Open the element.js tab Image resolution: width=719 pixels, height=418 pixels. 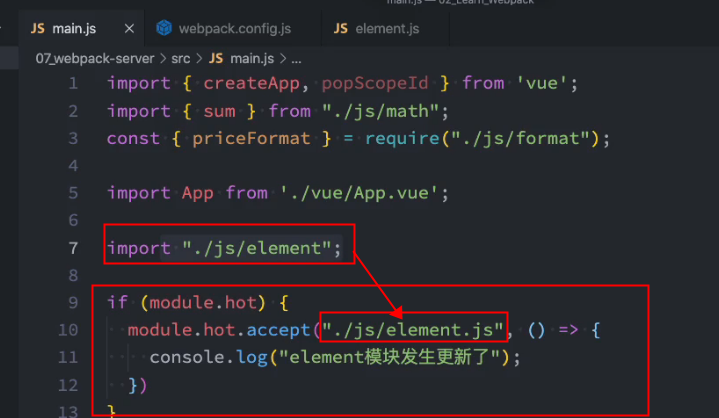point(387,29)
